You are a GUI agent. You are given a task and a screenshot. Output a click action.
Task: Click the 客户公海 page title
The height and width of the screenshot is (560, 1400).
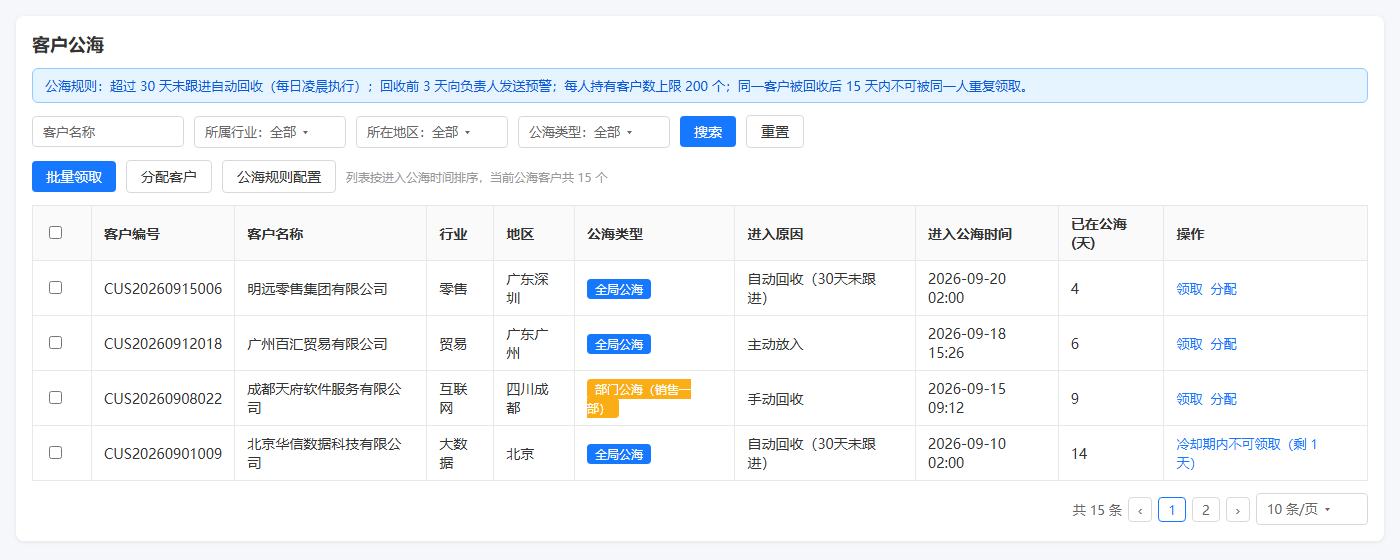coord(68,44)
